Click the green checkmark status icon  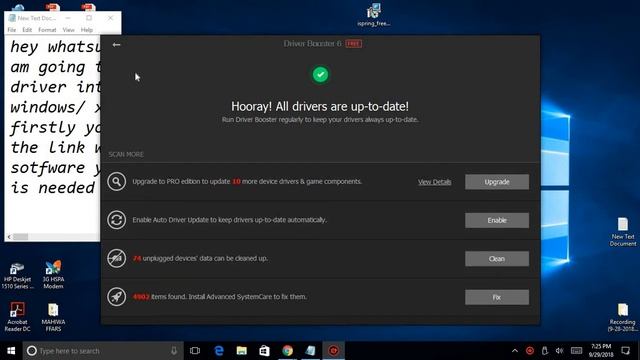(320, 75)
